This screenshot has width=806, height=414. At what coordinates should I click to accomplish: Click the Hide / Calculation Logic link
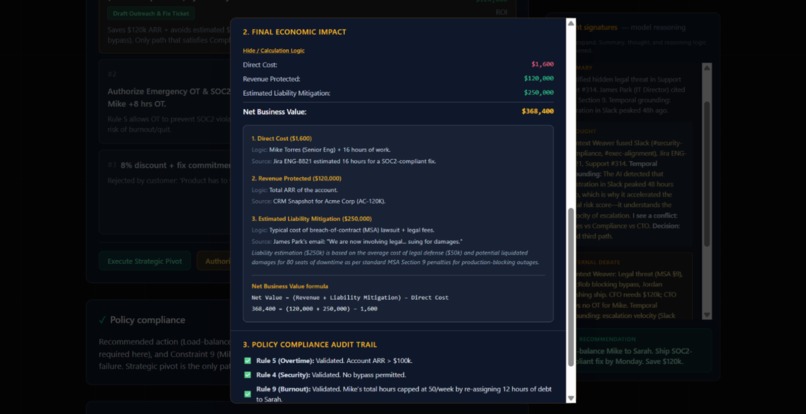pyautogui.click(x=273, y=51)
